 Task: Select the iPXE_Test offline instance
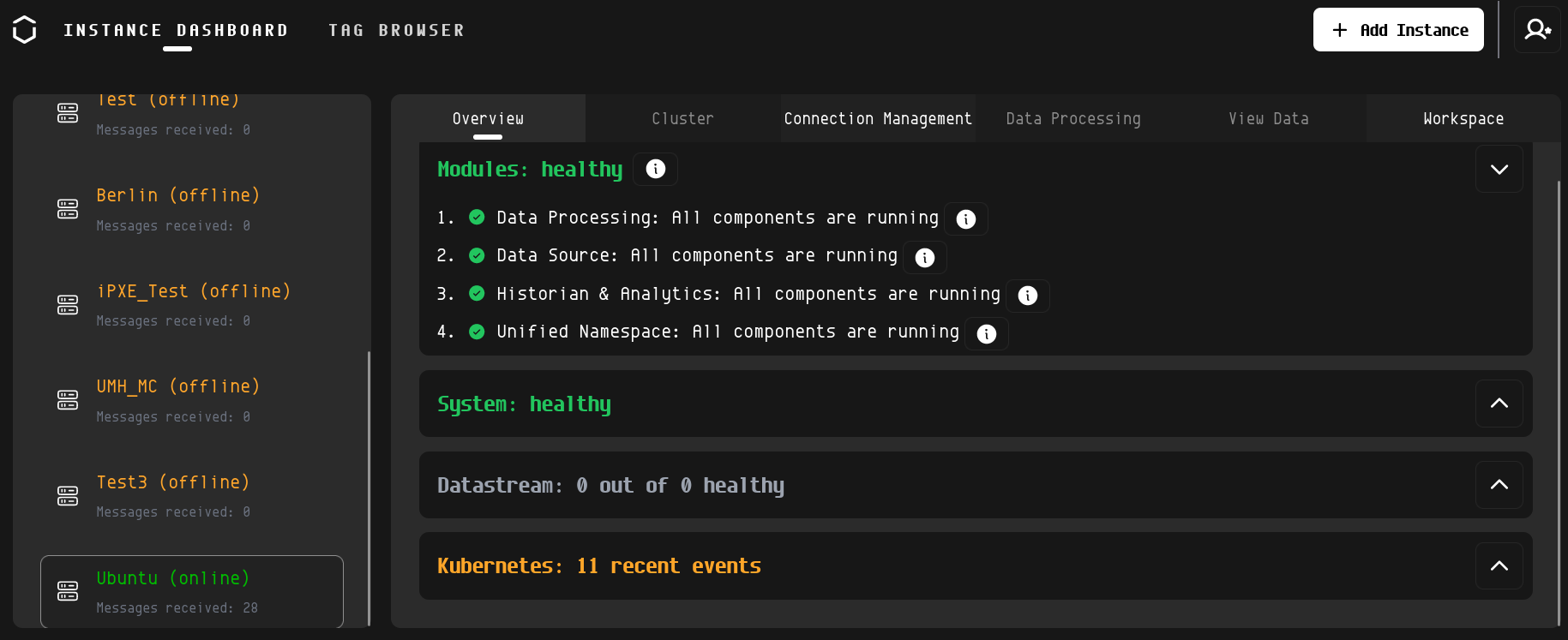point(193,304)
